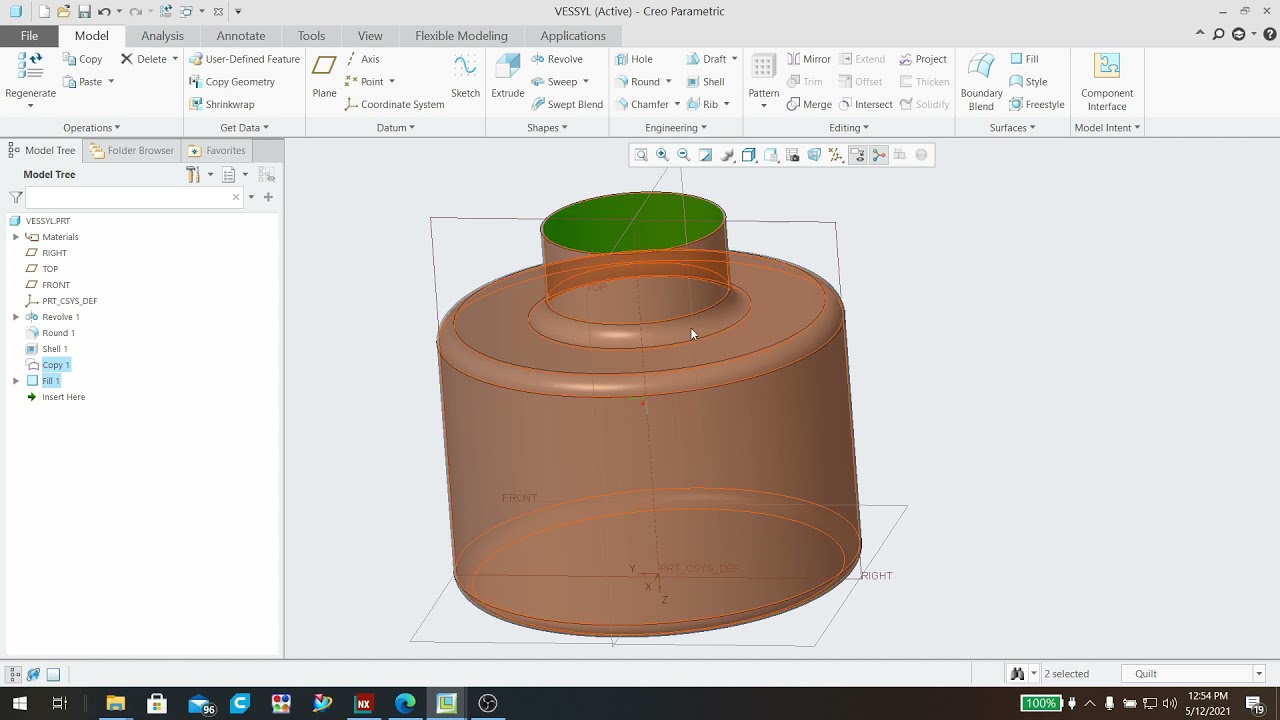1280x720 pixels.
Task: Click the model tree filter search field
Action: (x=135, y=197)
